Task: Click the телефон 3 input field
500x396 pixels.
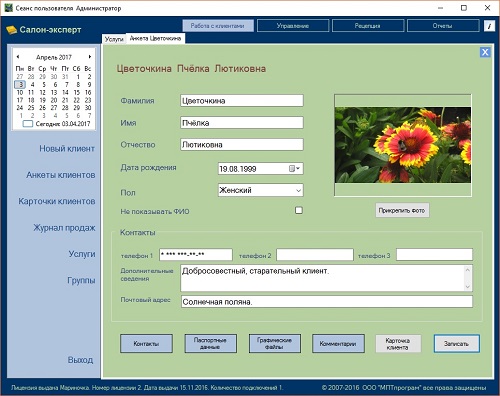Action: click(434, 255)
